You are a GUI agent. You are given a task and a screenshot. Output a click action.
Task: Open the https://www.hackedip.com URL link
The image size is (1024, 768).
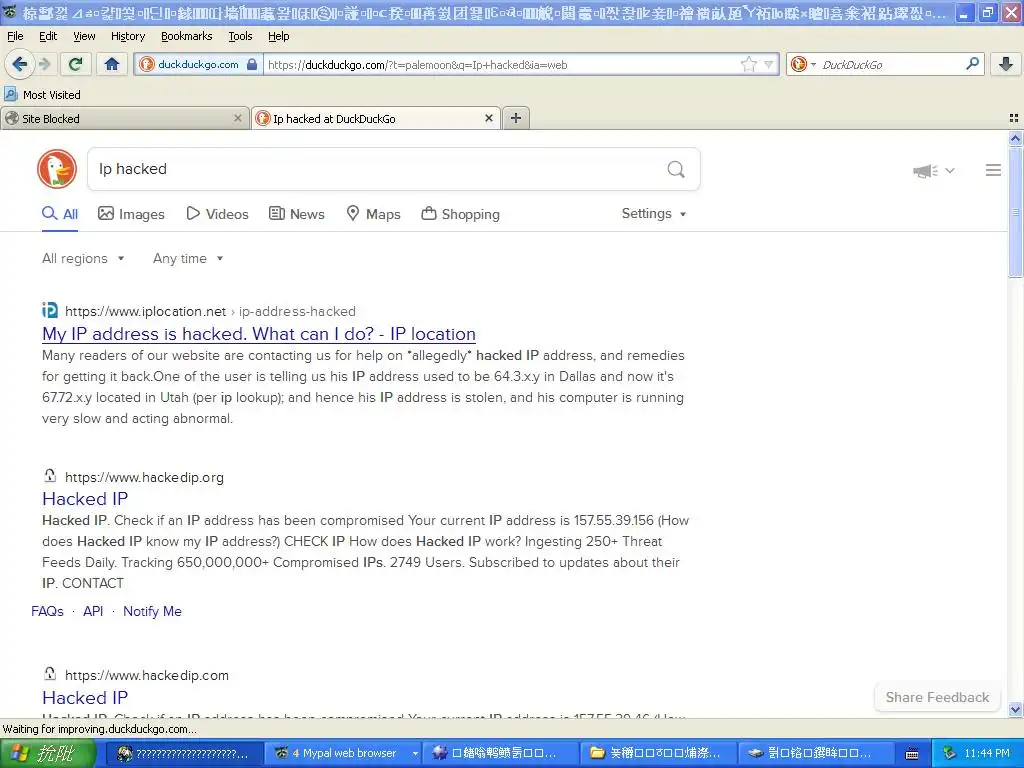[147, 675]
